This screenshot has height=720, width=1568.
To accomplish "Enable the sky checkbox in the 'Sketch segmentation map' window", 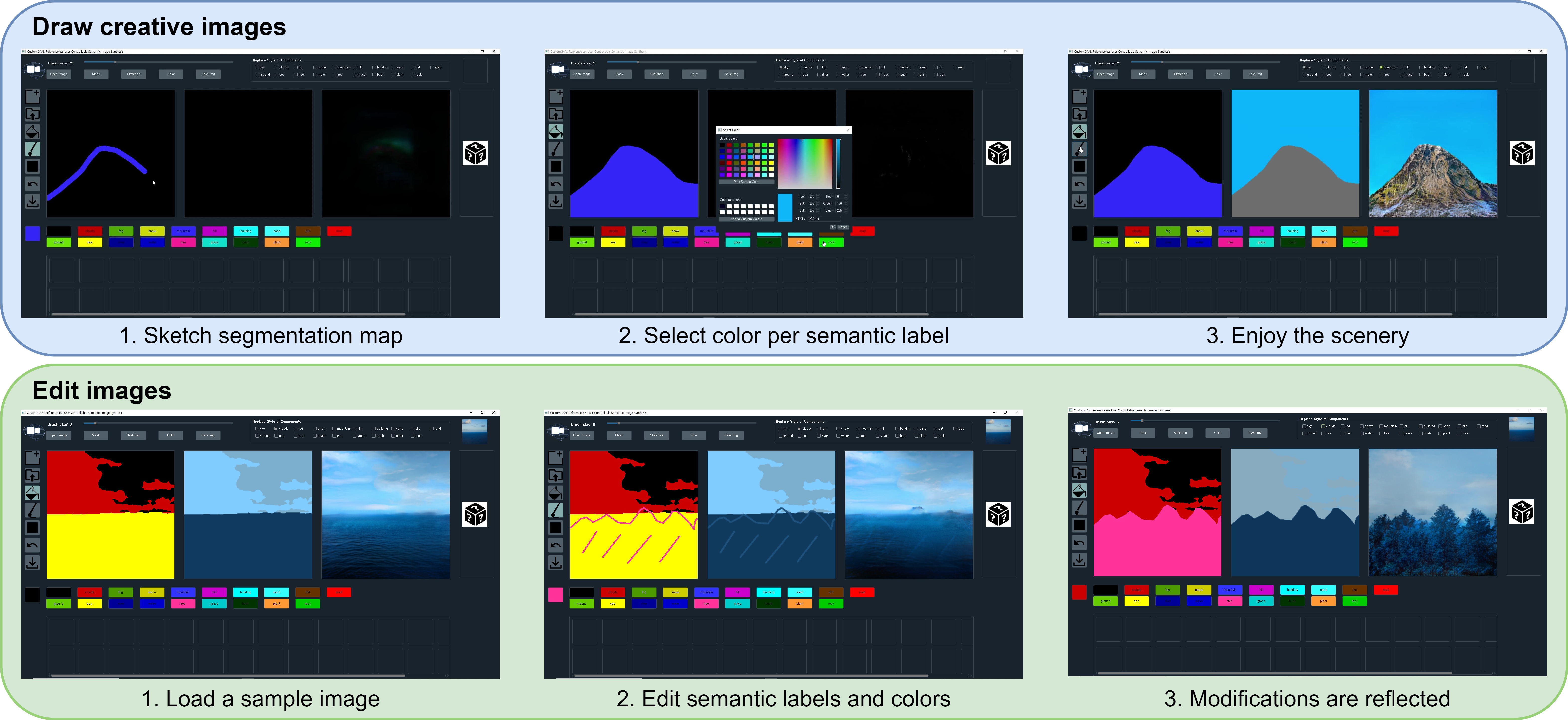I will pyautogui.click(x=258, y=68).
